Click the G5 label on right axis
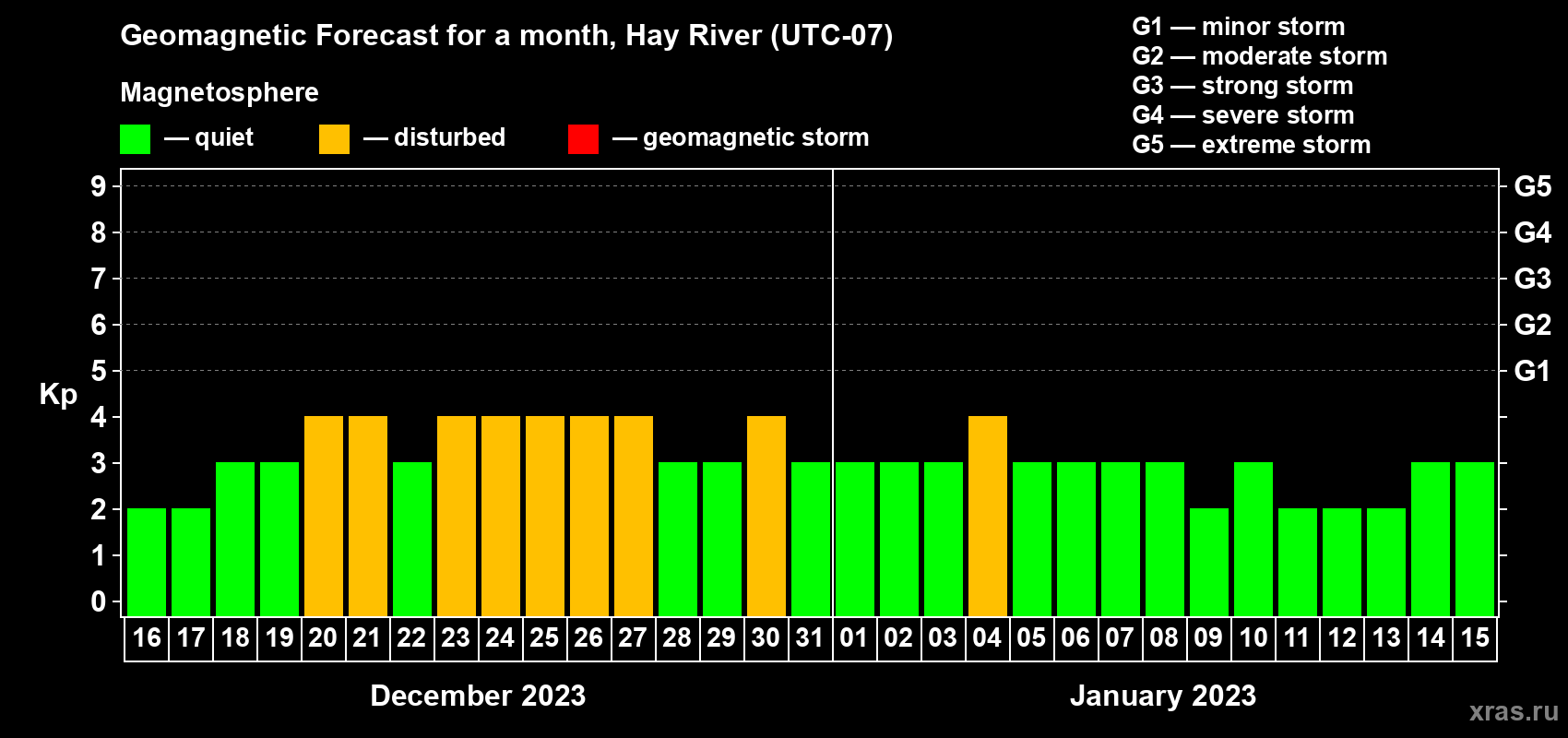1568x738 pixels. [1533, 186]
